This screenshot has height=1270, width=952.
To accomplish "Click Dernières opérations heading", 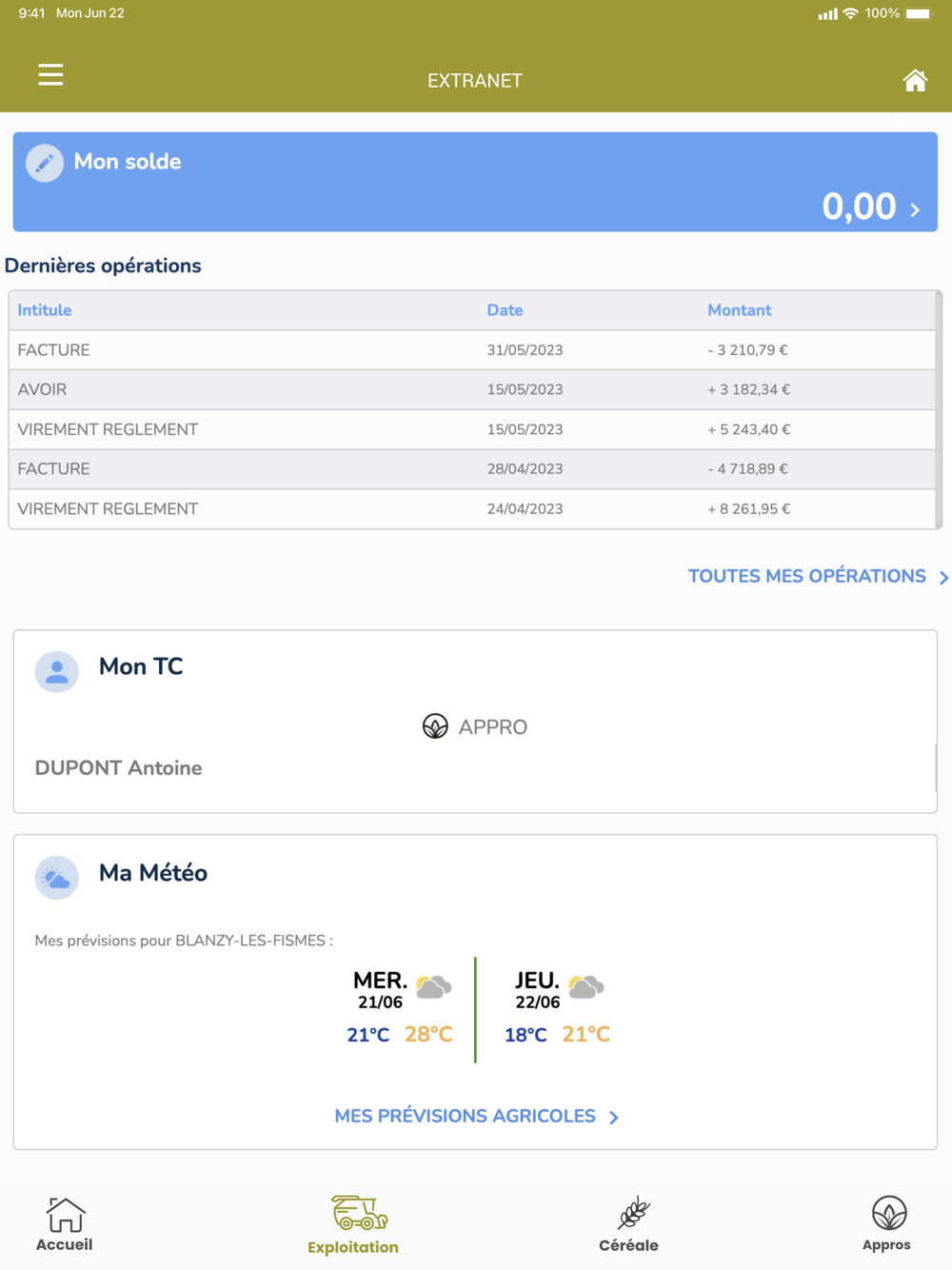I will click(103, 266).
